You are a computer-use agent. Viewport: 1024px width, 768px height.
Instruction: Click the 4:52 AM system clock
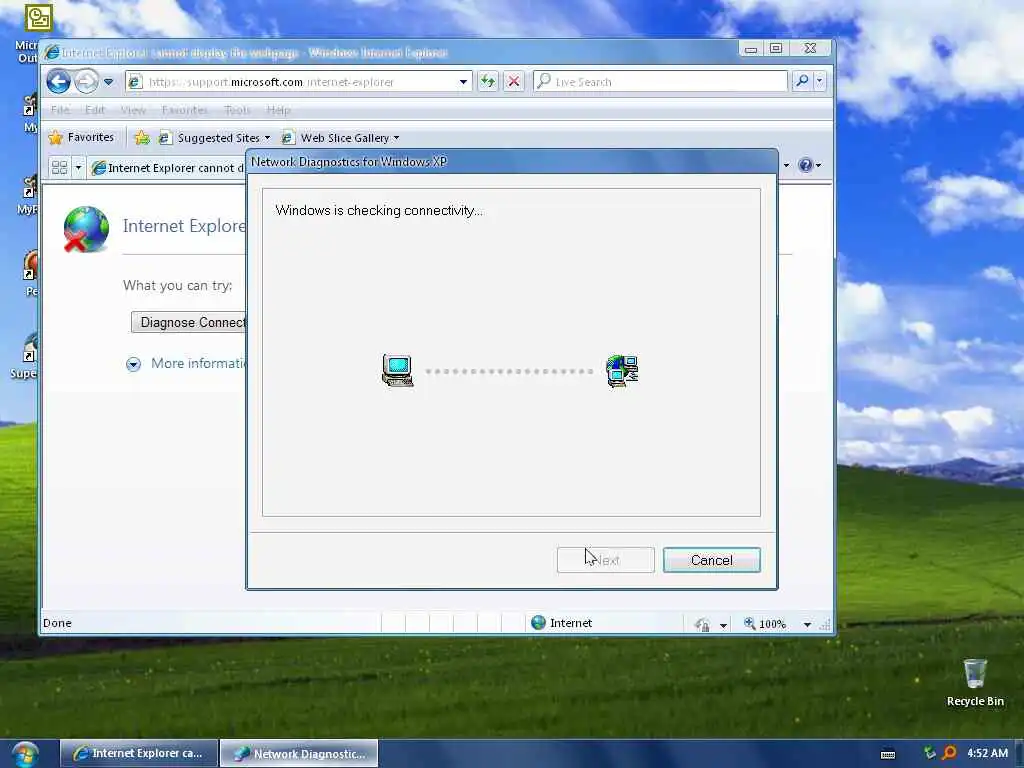coord(987,753)
